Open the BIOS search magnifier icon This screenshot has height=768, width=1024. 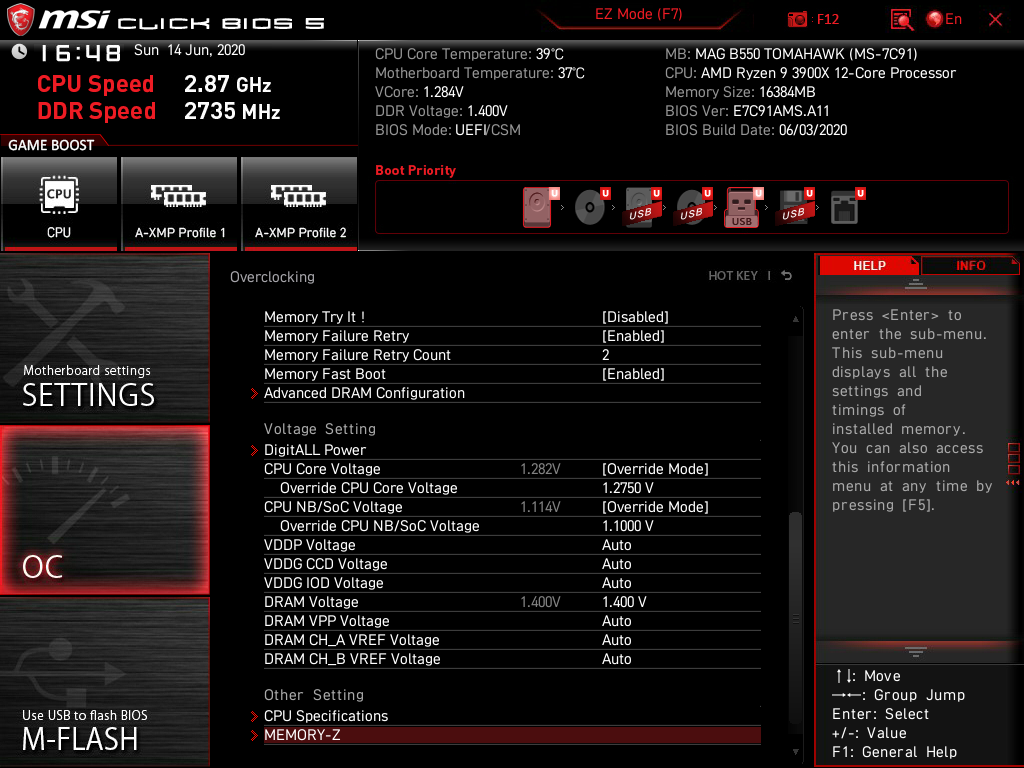click(902, 20)
